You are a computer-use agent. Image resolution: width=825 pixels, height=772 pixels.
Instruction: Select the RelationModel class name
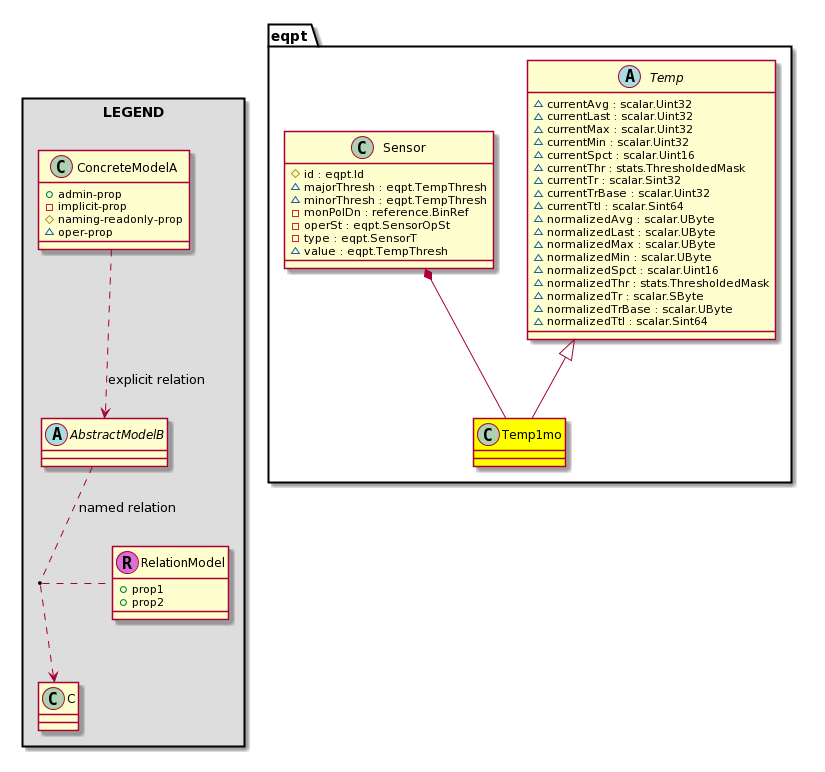click(x=183, y=563)
